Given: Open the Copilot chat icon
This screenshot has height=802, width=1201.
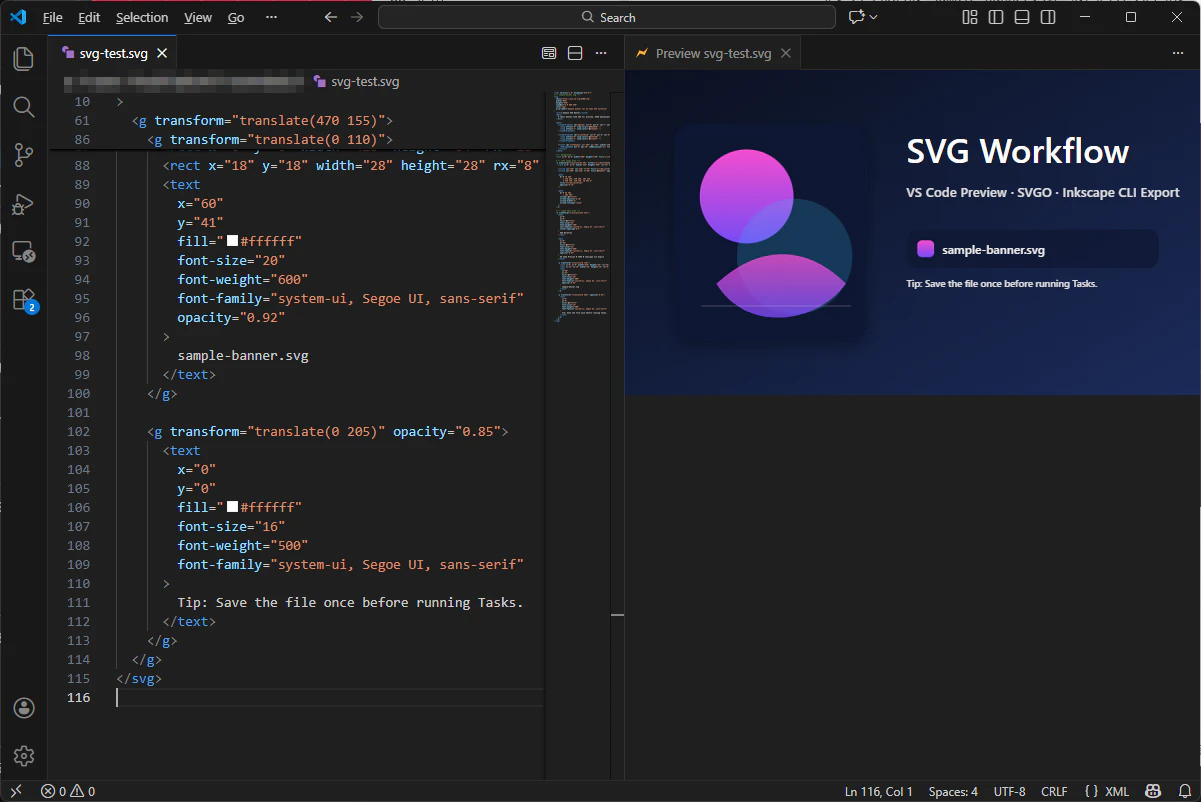Looking at the screenshot, I should click(856, 17).
